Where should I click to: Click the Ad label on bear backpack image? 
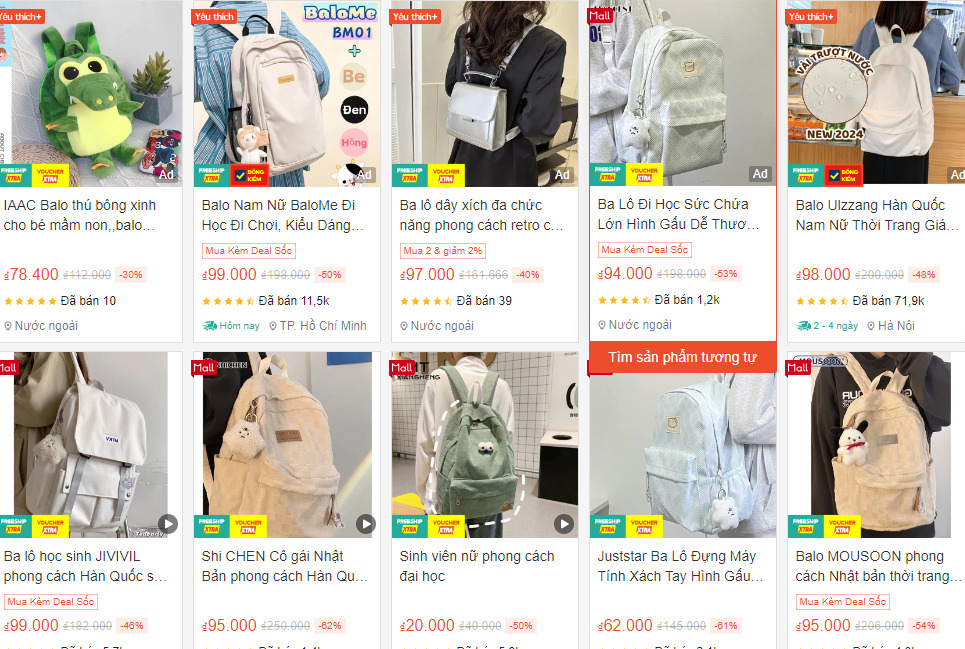[760, 174]
